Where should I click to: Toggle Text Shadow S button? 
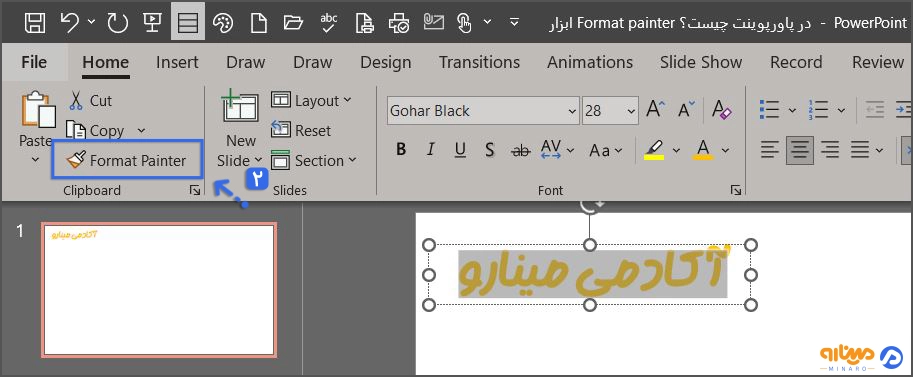(490, 150)
